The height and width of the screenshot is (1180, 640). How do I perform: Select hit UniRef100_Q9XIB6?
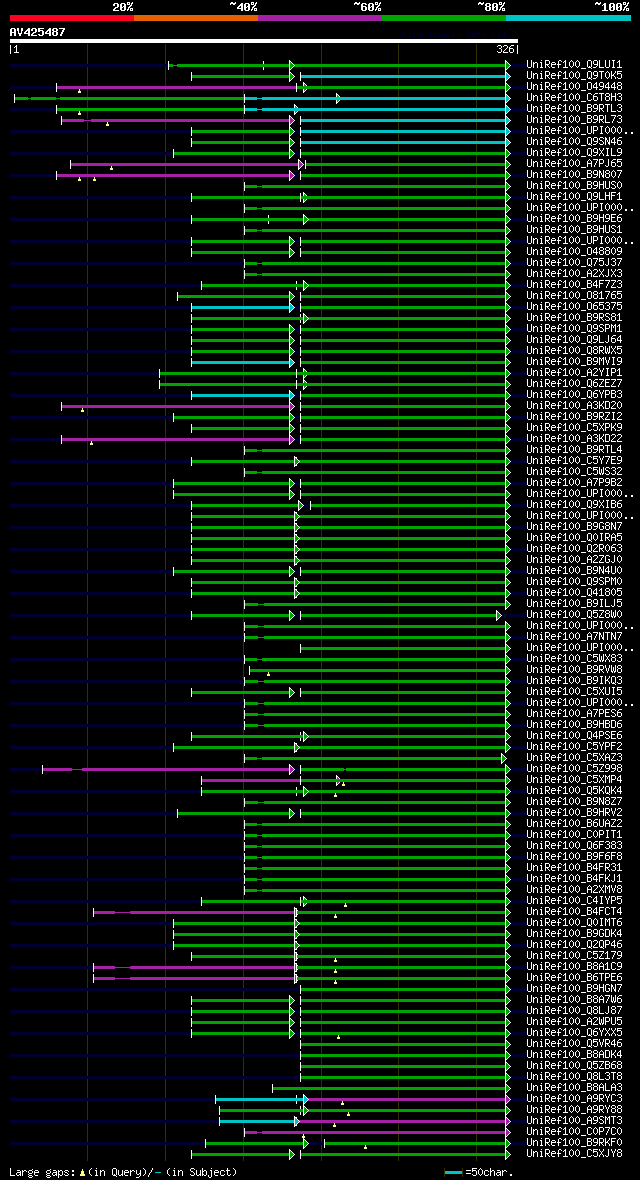pyautogui.click(x=574, y=505)
